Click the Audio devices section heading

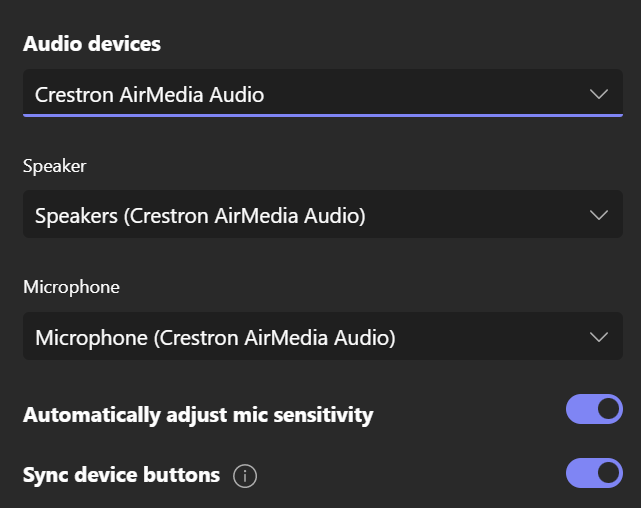coord(92,44)
